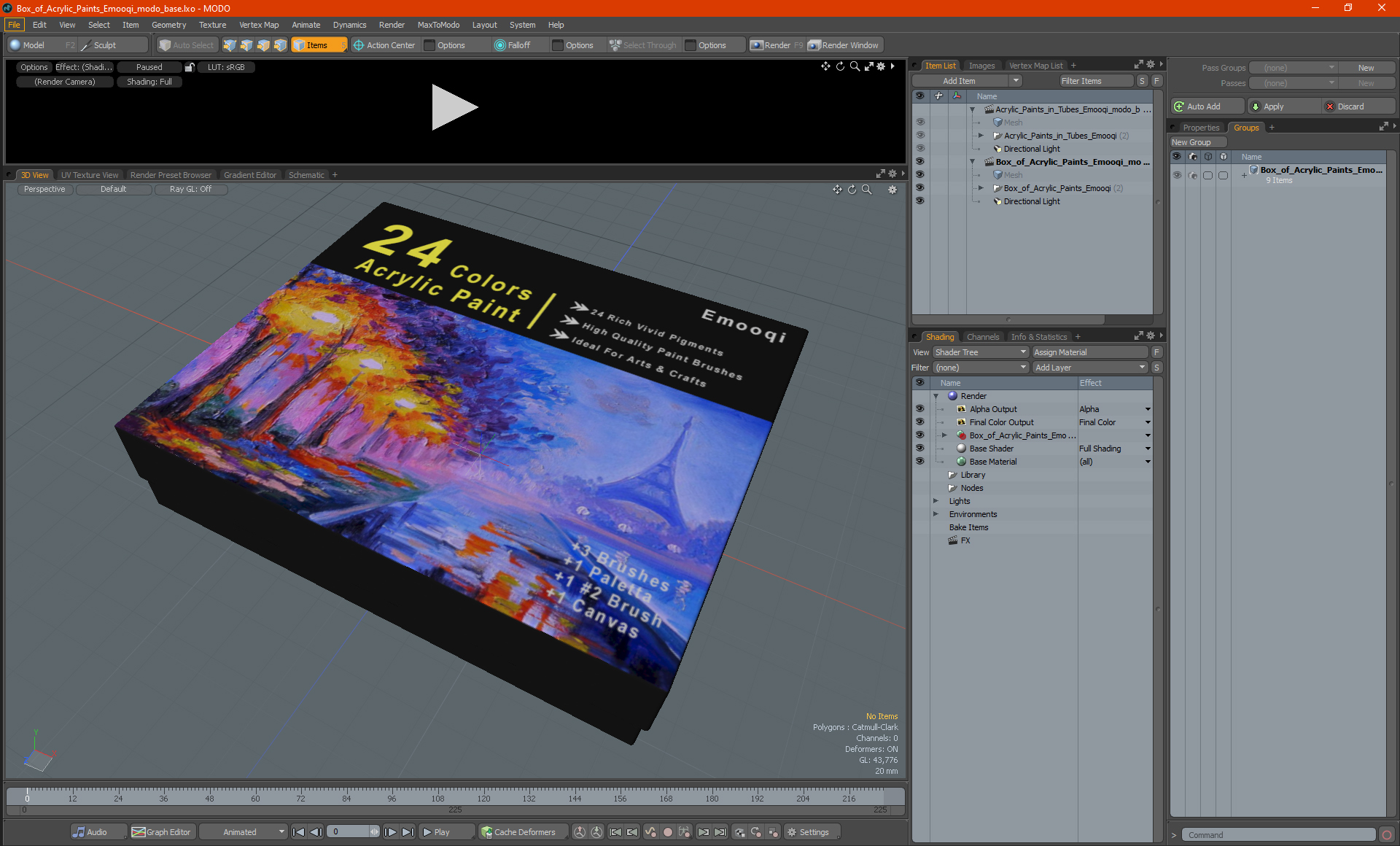Switch to the UV Texture View tab
Image resolution: width=1400 pixels, height=846 pixels.
[90, 175]
